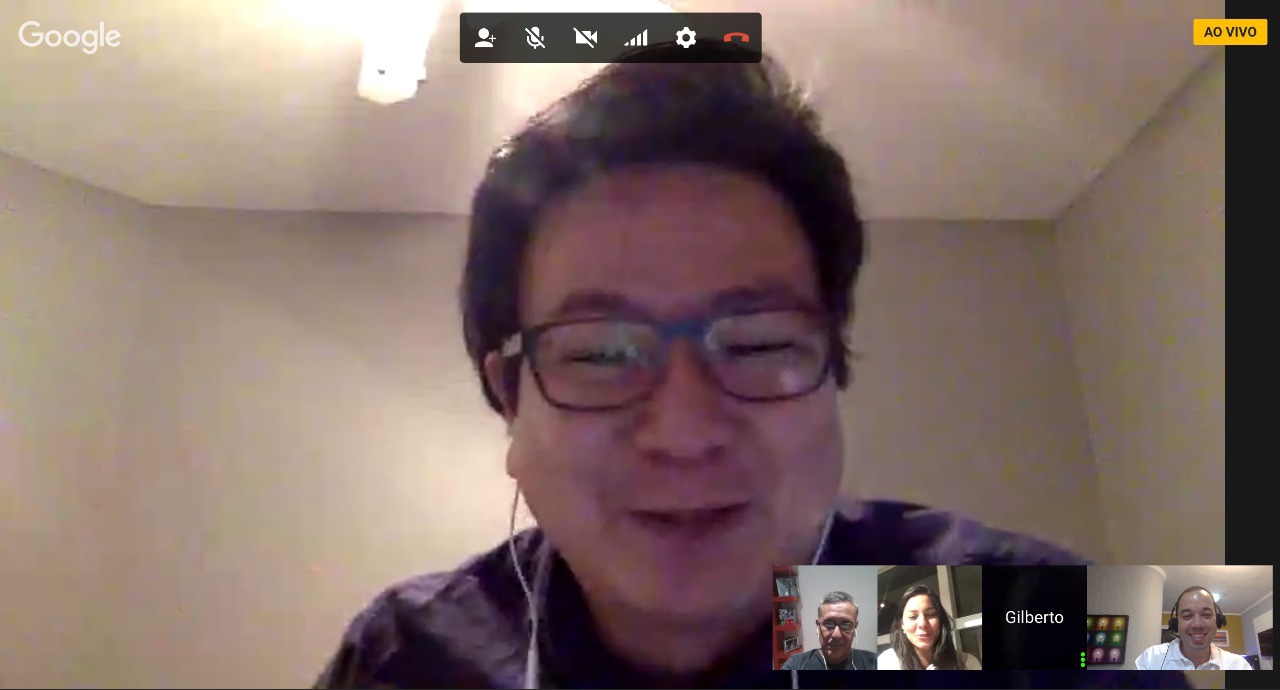Viewport: 1280px width, 690px height.
Task: Turn the camera back on
Action: [585, 38]
